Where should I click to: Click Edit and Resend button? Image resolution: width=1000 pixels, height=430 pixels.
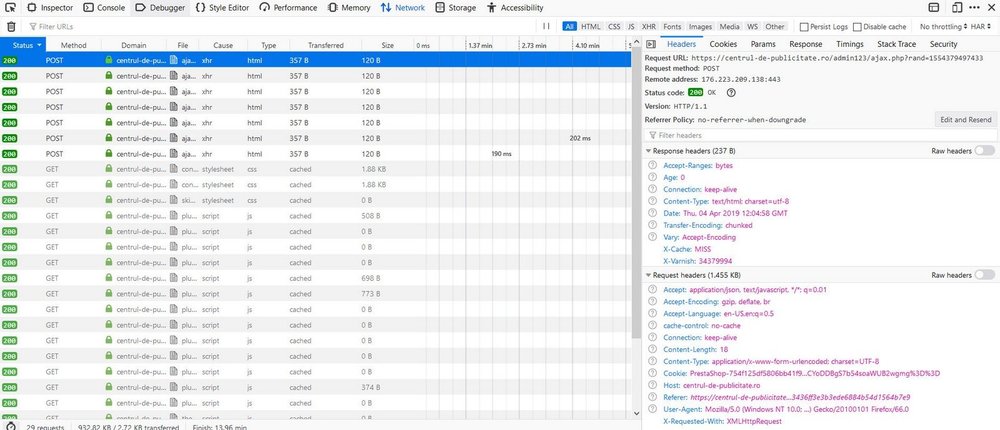966,119
